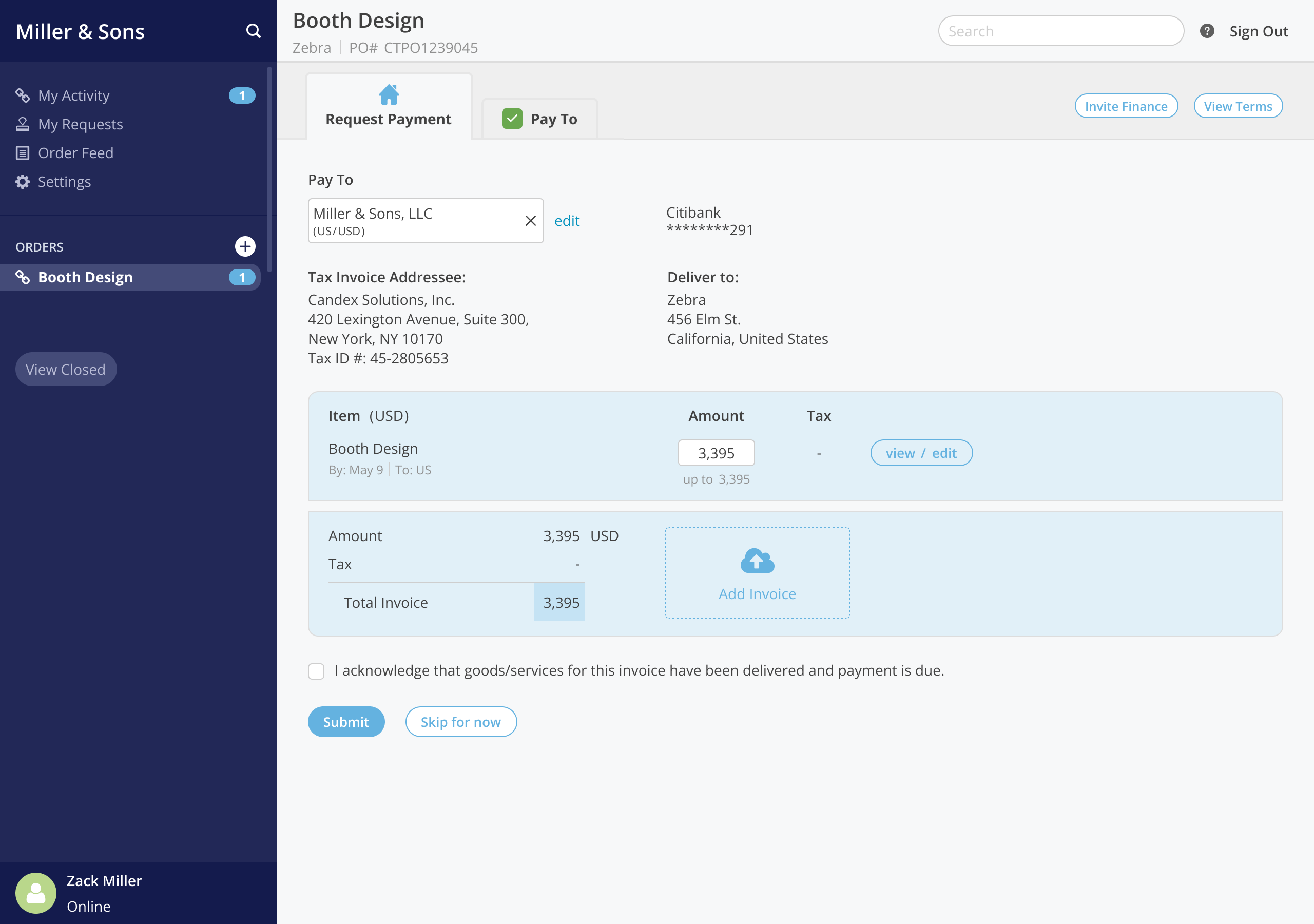Open My Activity in sidebar
1314x924 pixels.
tap(73, 95)
